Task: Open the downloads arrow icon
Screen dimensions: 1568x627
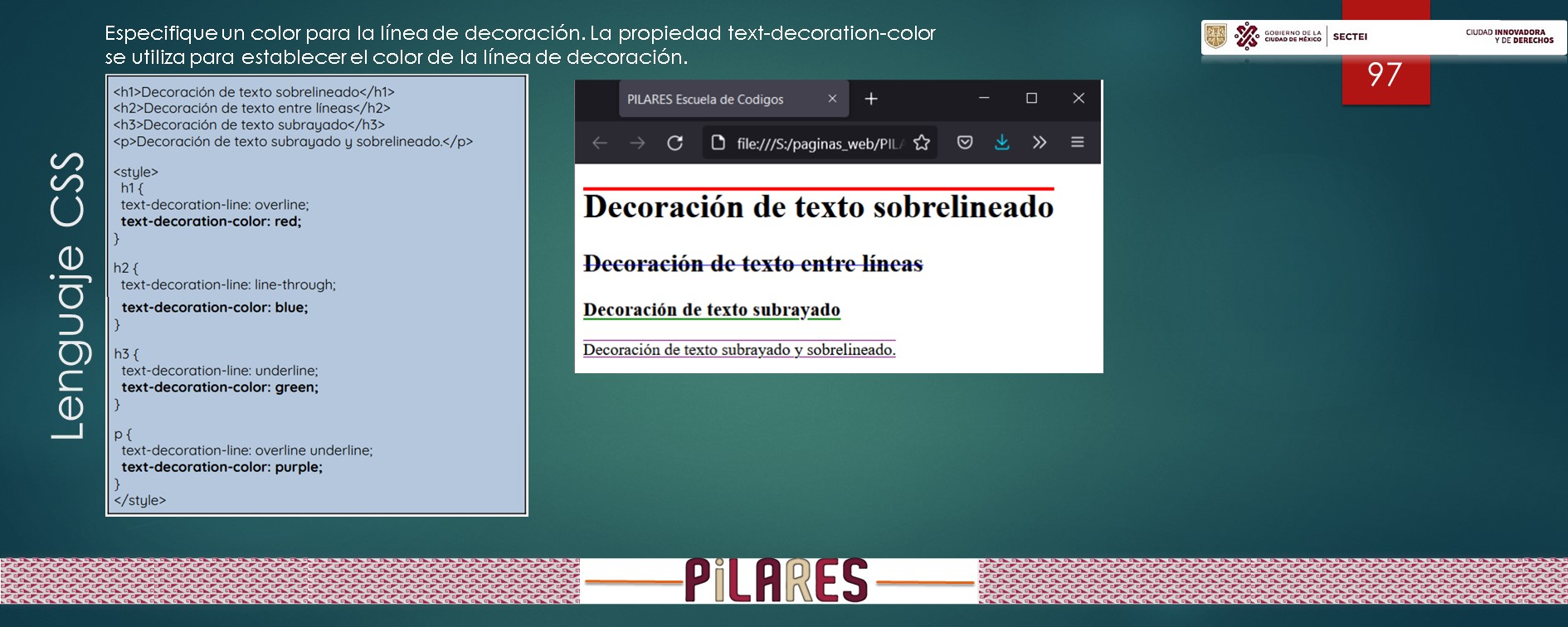Action: coord(1002,143)
